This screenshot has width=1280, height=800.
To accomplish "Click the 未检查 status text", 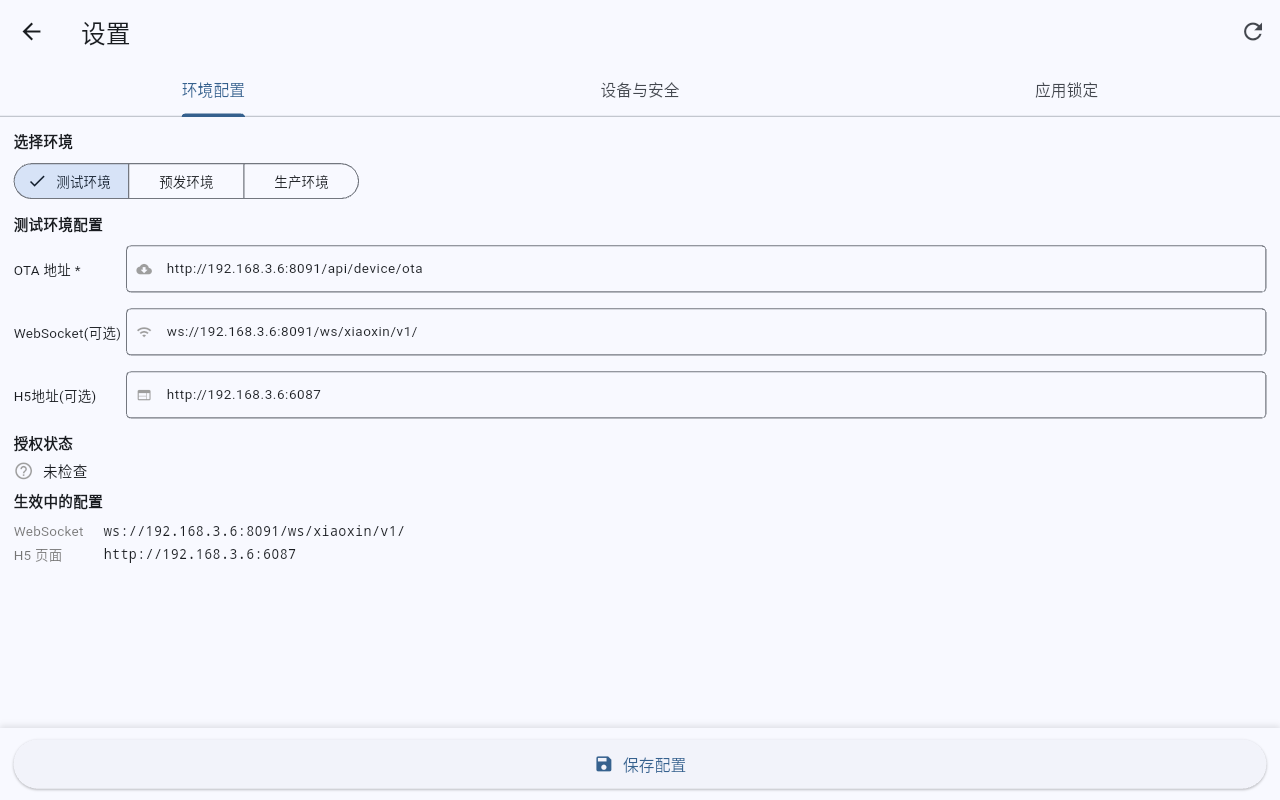I will pos(65,471).
